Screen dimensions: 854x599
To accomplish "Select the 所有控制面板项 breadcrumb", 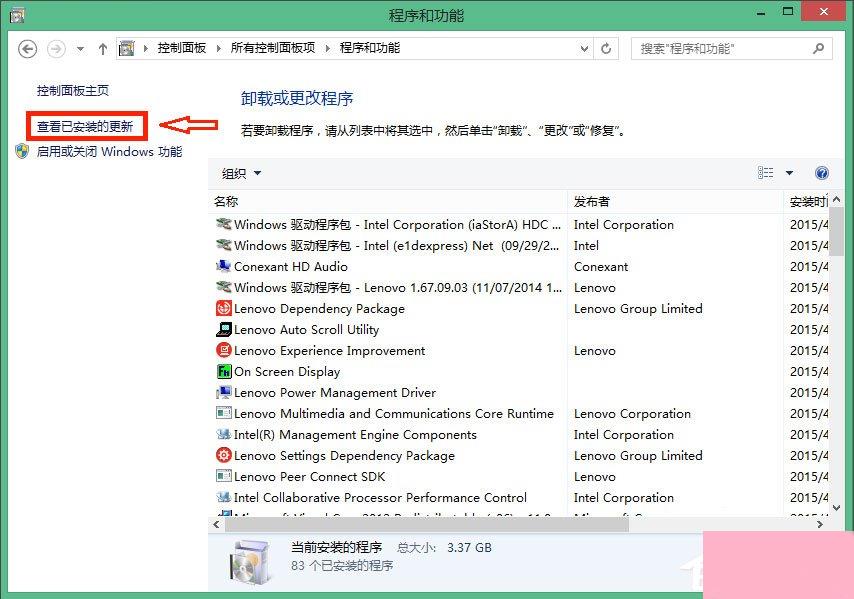I will pos(273,48).
